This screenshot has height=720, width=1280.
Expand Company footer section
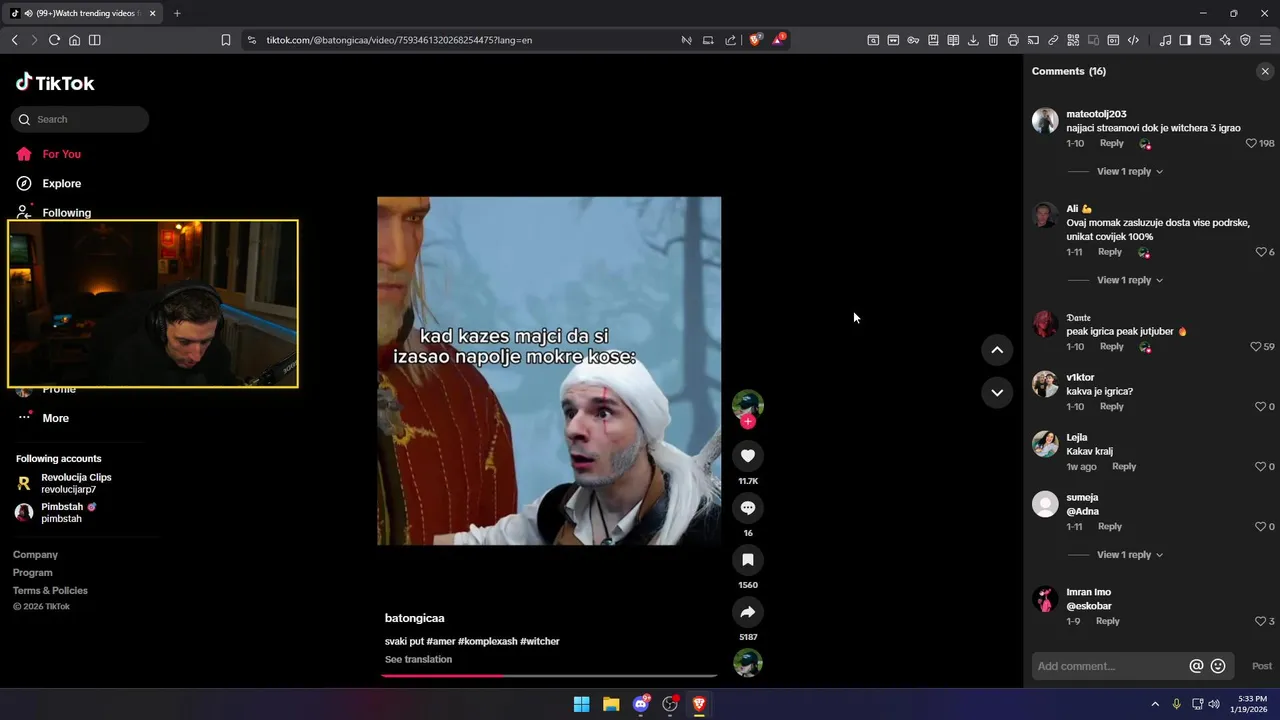click(35, 554)
